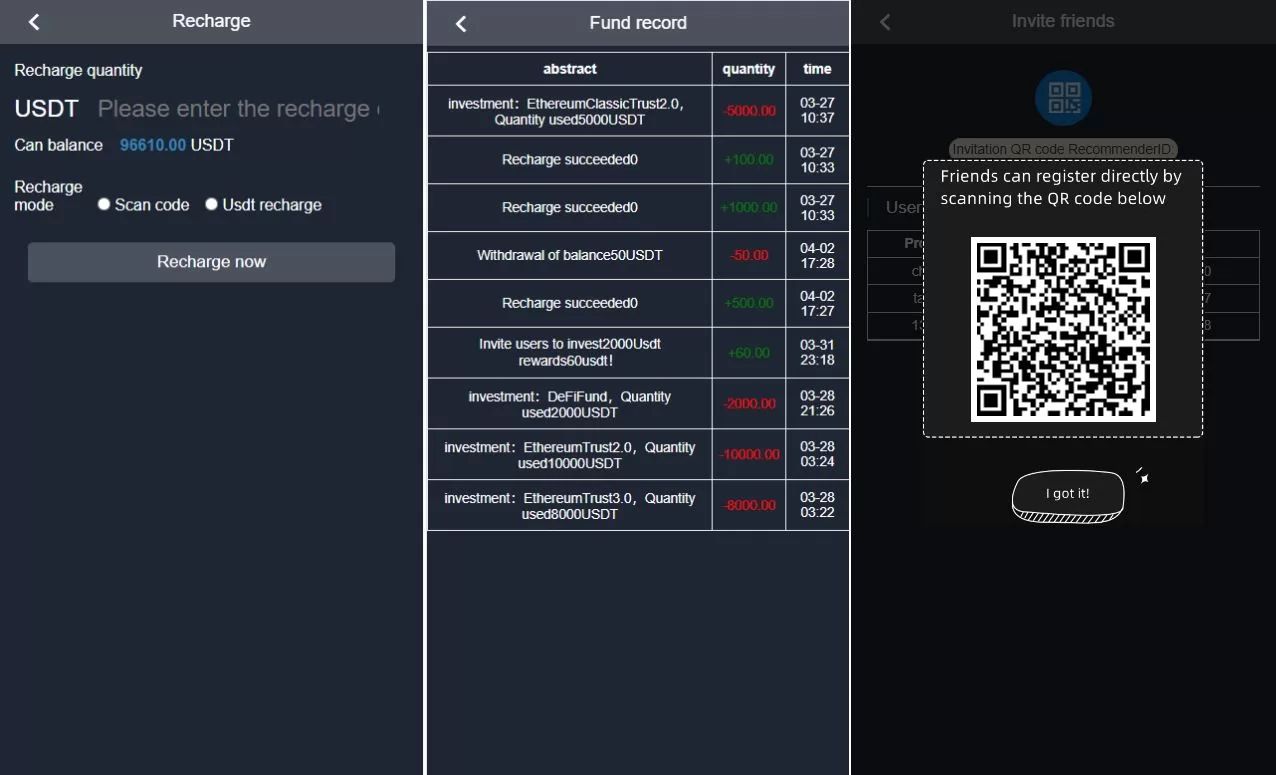Viewport: 1276px width, 775px height.
Task: Open the invite rewards60usdt record row
Action: pos(569,352)
